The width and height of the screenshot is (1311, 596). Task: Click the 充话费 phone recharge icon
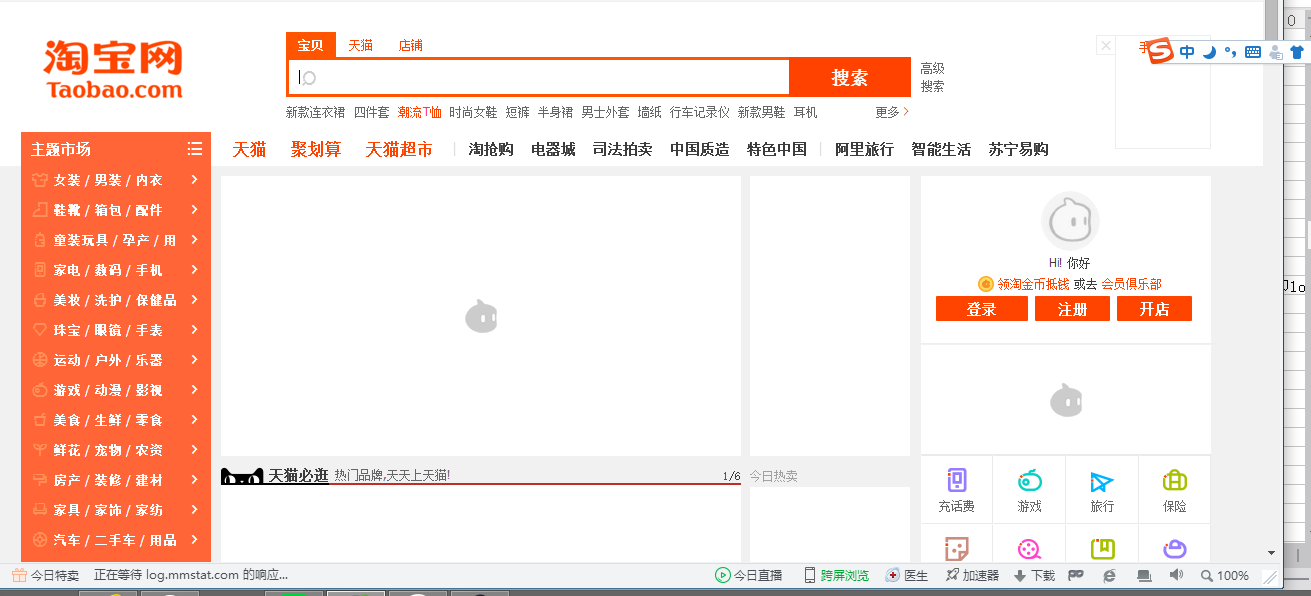[x=956, y=481]
